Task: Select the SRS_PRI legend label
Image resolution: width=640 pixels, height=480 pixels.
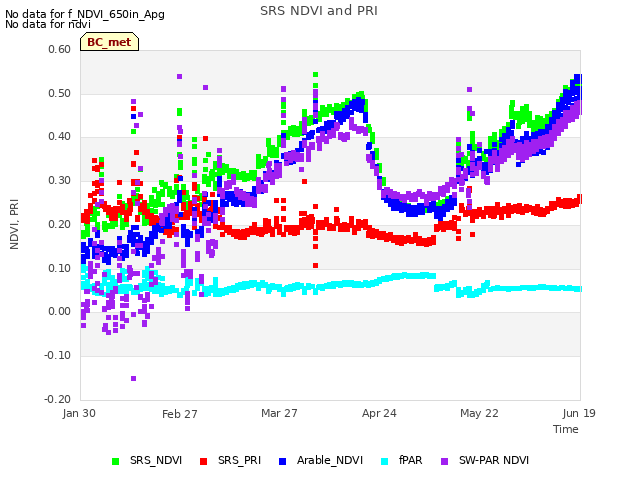Action: (239, 460)
